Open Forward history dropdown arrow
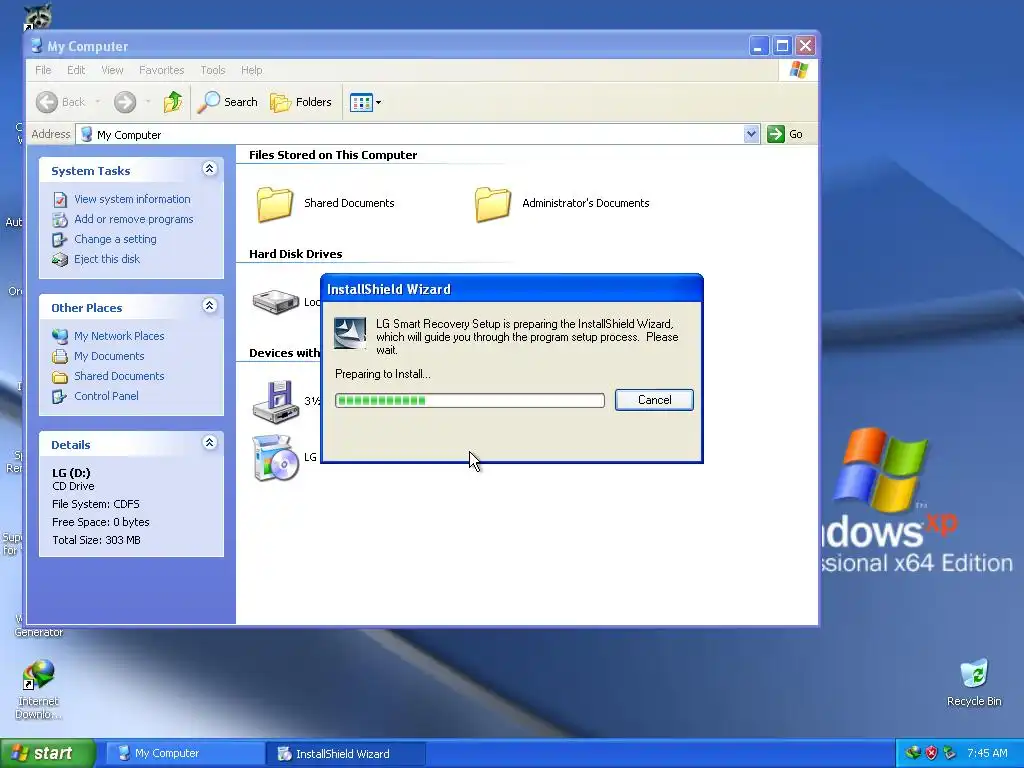The width and height of the screenshot is (1024, 768). coord(148,102)
